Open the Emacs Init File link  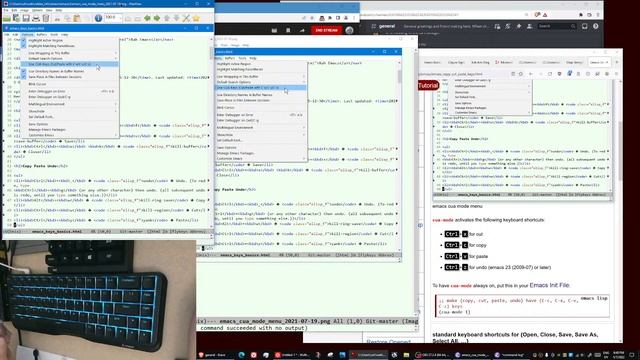[549, 285]
